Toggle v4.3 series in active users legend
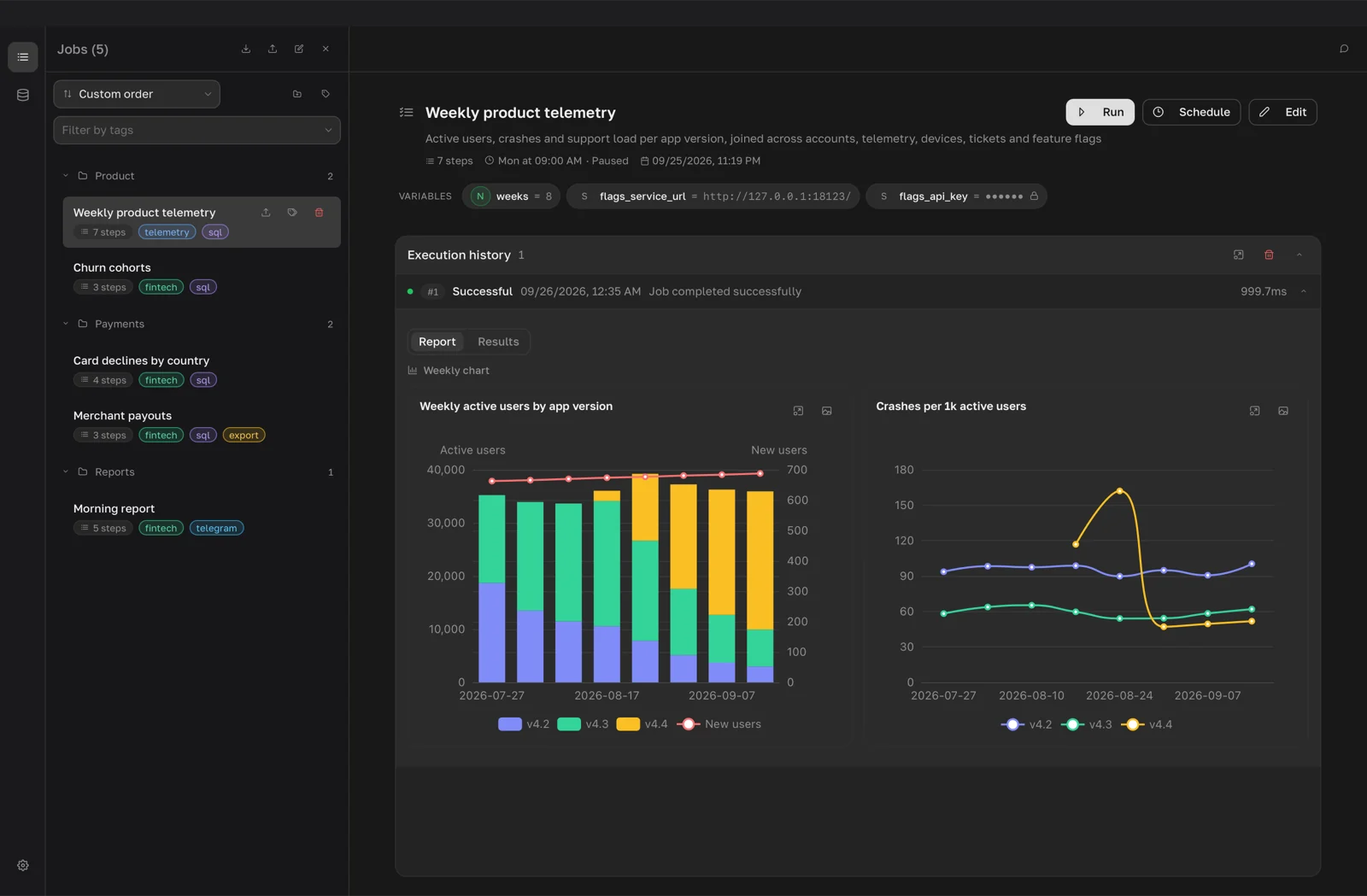1367x896 pixels. (583, 724)
